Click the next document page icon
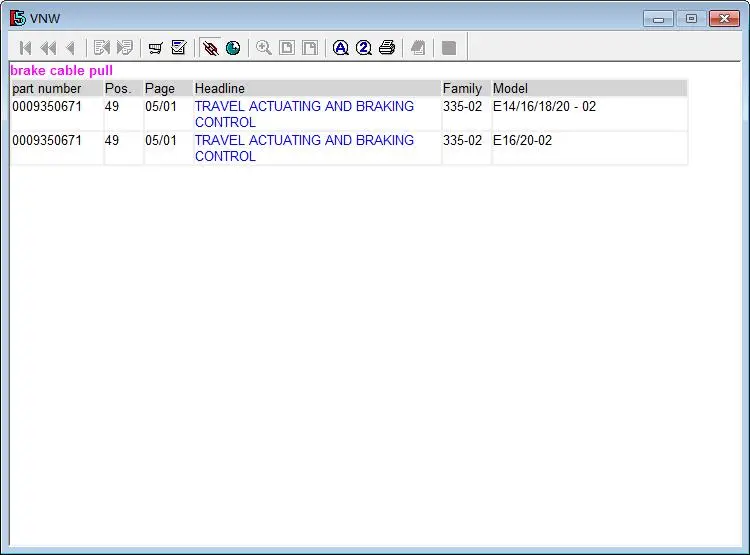 pos(125,48)
